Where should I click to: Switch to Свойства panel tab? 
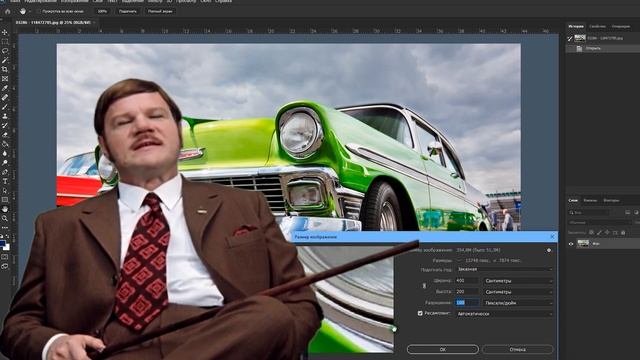(597, 26)
